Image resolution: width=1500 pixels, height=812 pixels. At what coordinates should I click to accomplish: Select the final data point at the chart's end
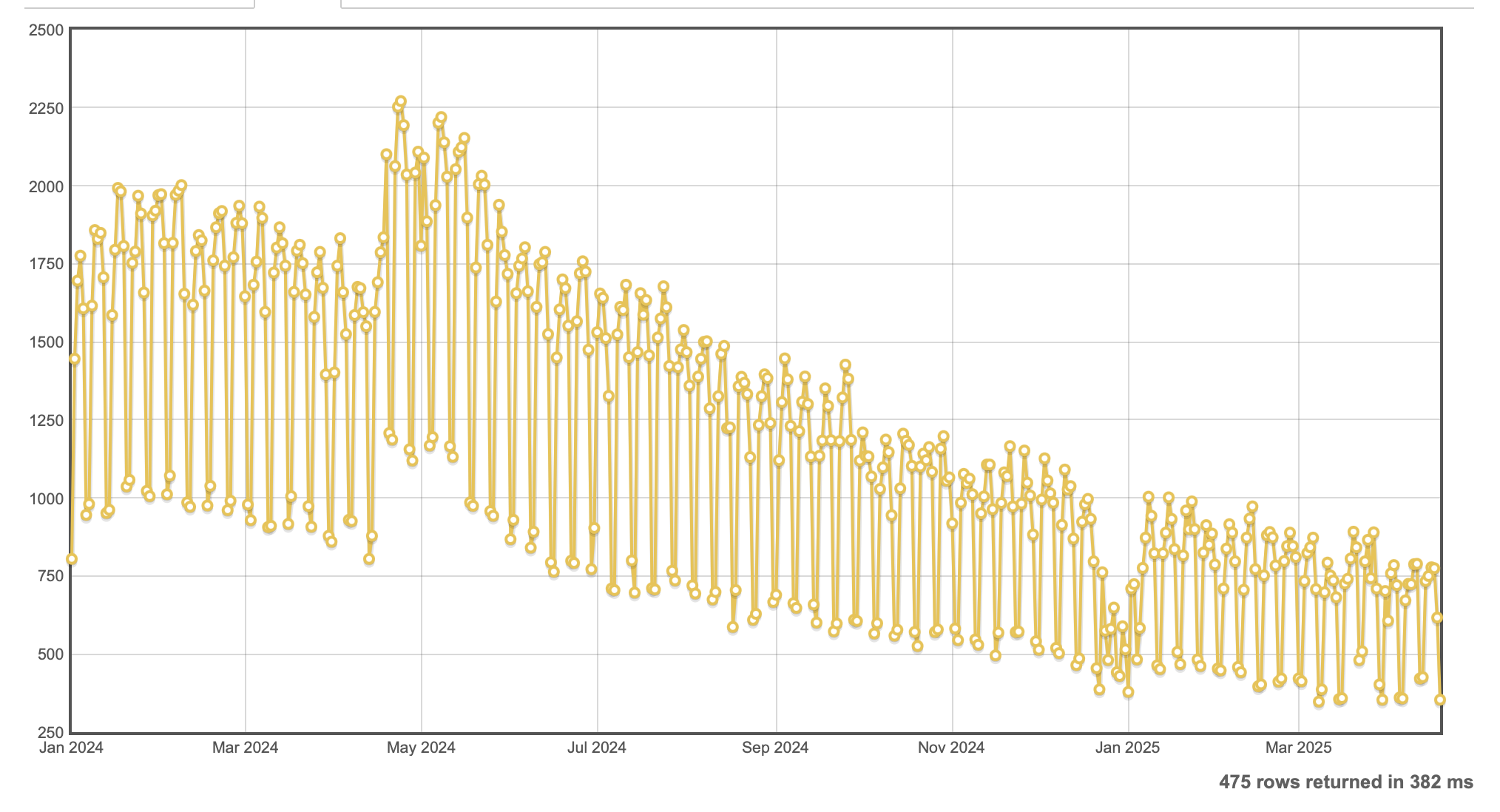pyautogui.click(x=1440, y=700)
